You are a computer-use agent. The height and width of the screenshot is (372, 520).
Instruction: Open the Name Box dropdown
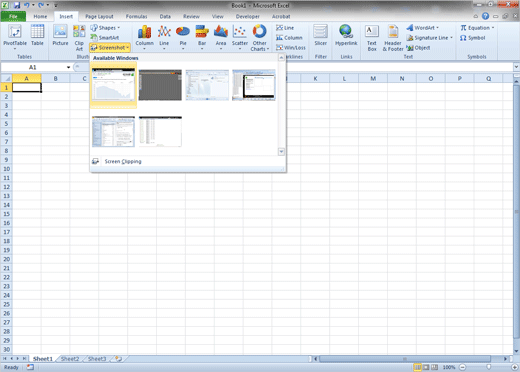(x=68, y=67)
